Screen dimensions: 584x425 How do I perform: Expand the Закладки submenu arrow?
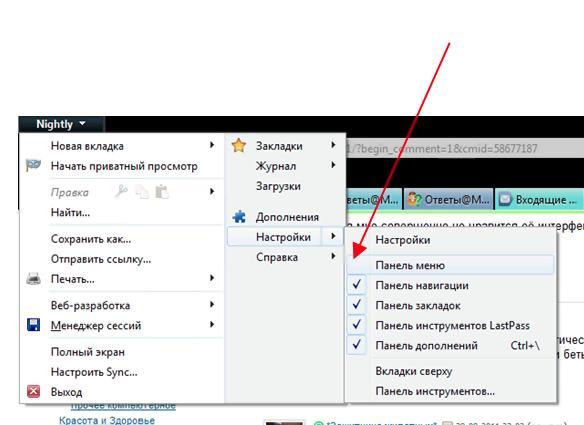pos(333,145)
